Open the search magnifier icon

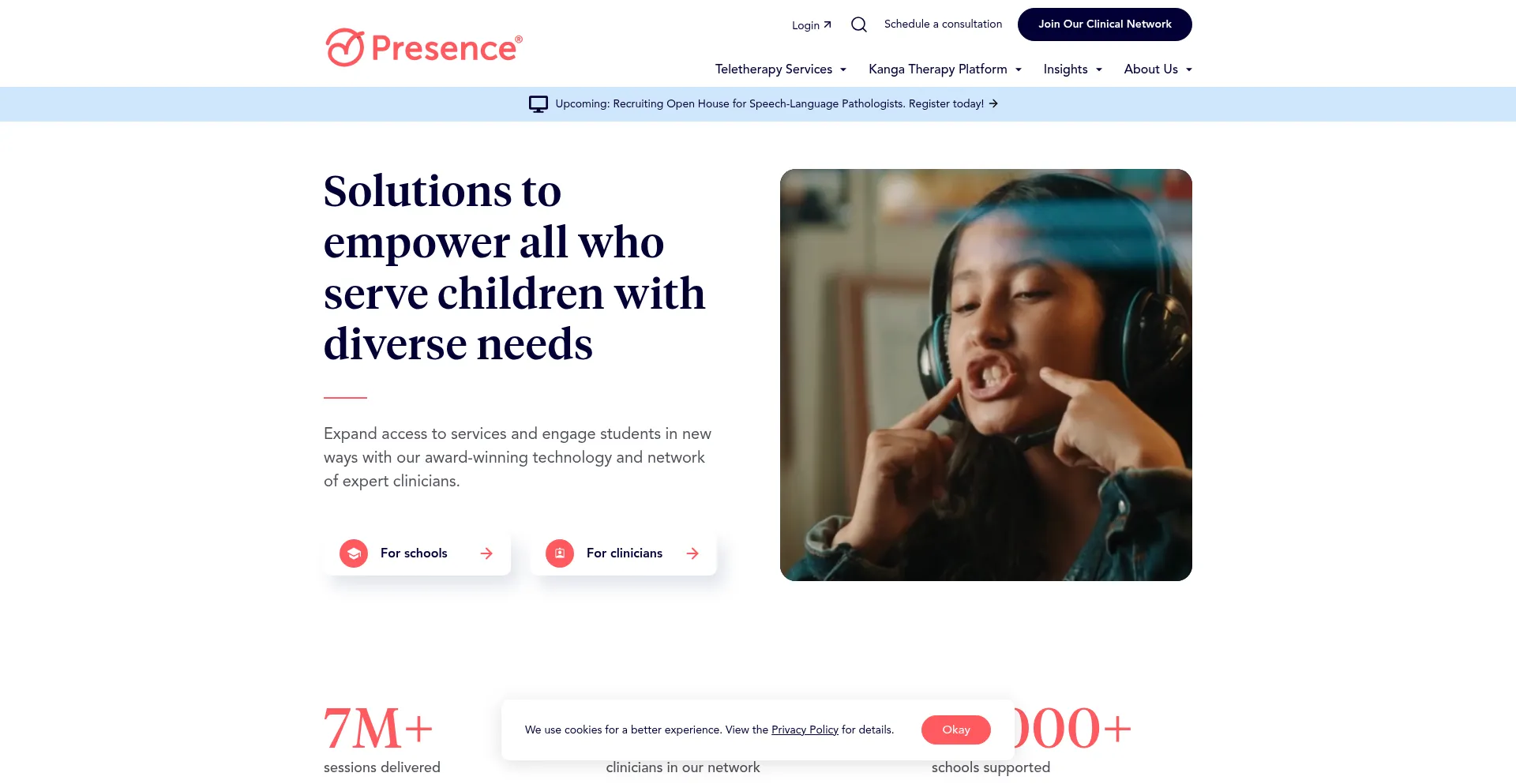[859, 24]
